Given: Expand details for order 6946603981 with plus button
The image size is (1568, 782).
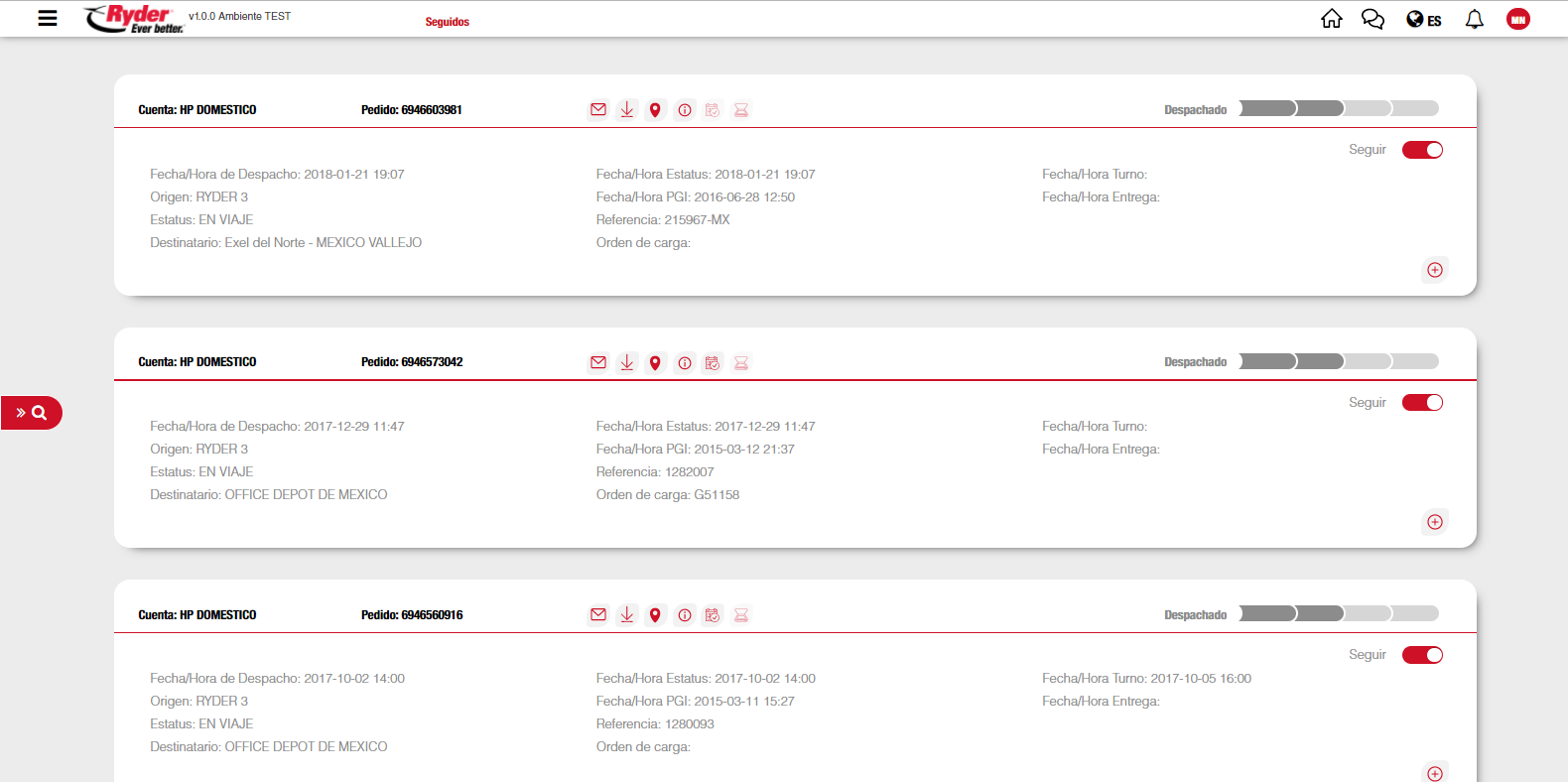Looking at the screenshot, I should 1435,270.
